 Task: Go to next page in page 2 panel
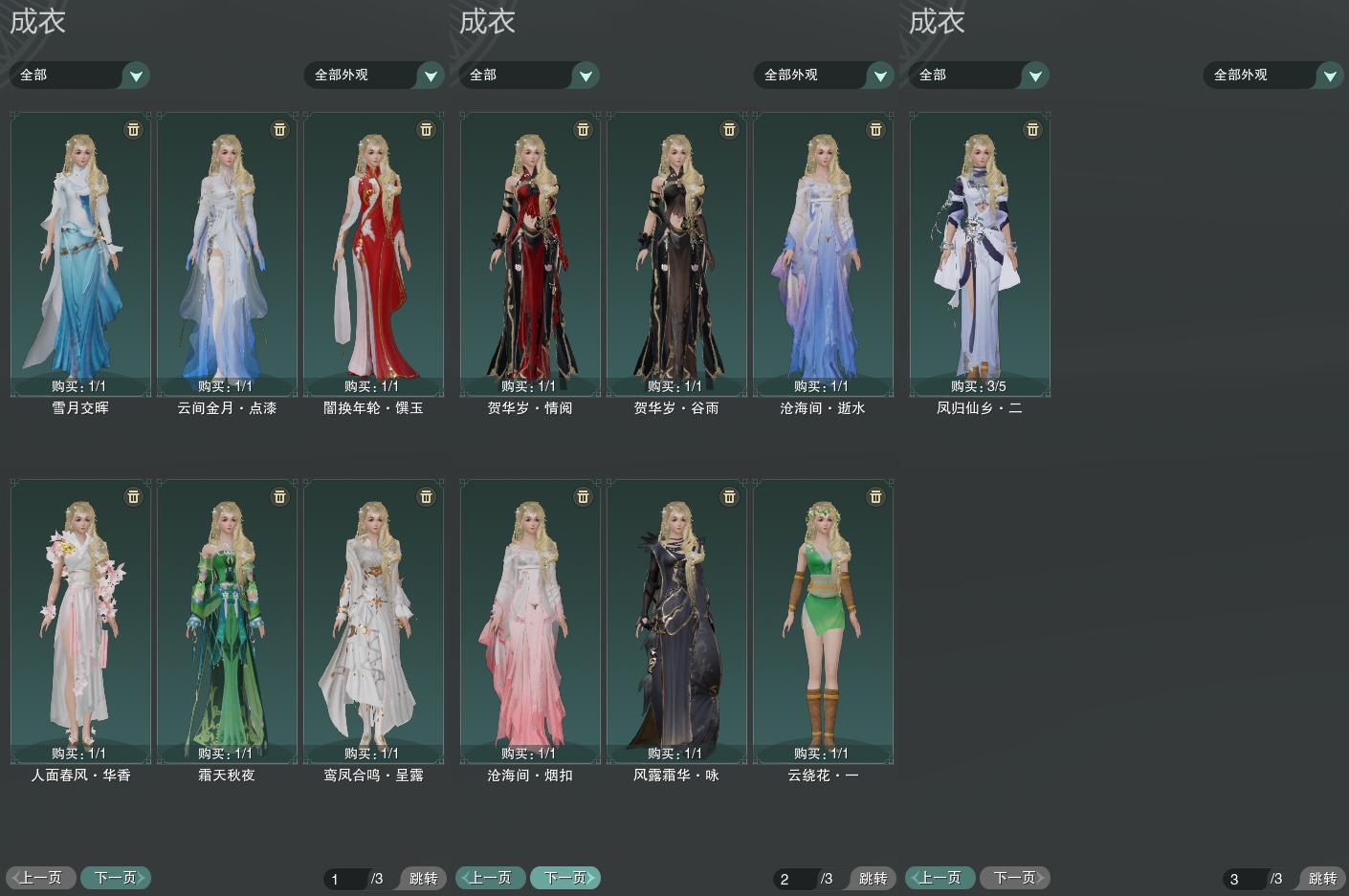click(565, 878)
